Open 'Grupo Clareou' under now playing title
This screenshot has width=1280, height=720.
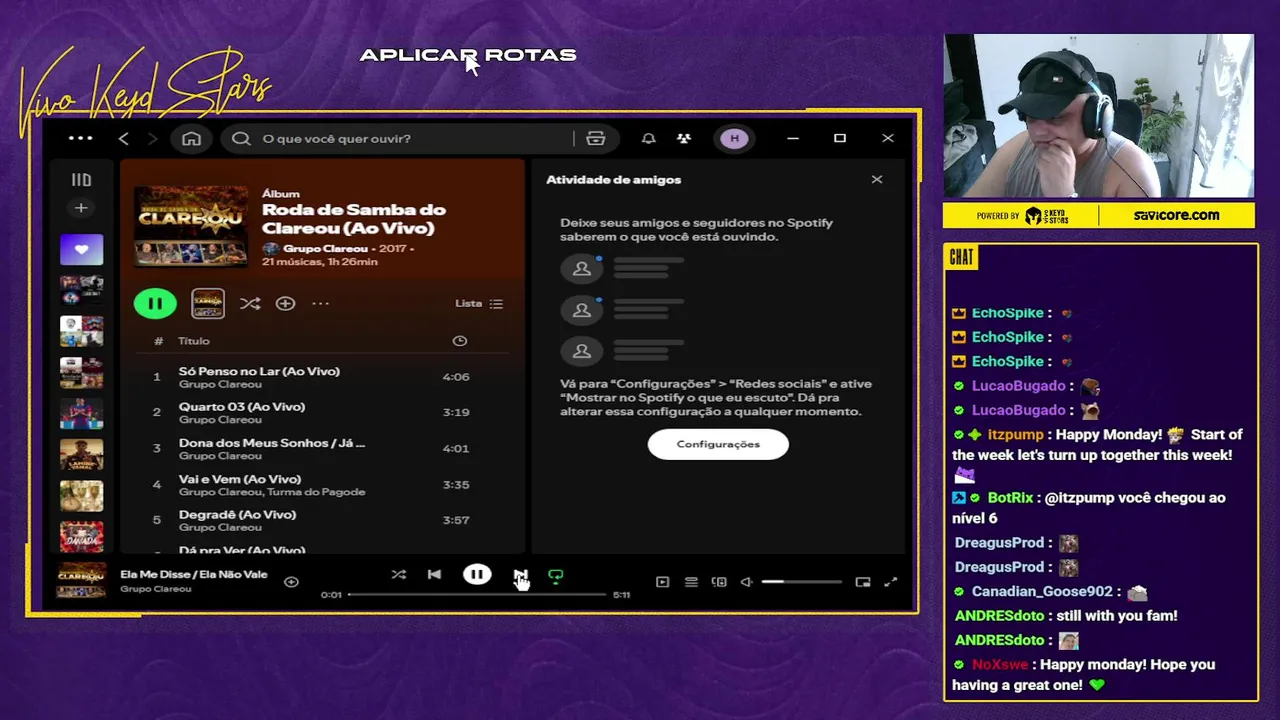click(x=156, y=589)
